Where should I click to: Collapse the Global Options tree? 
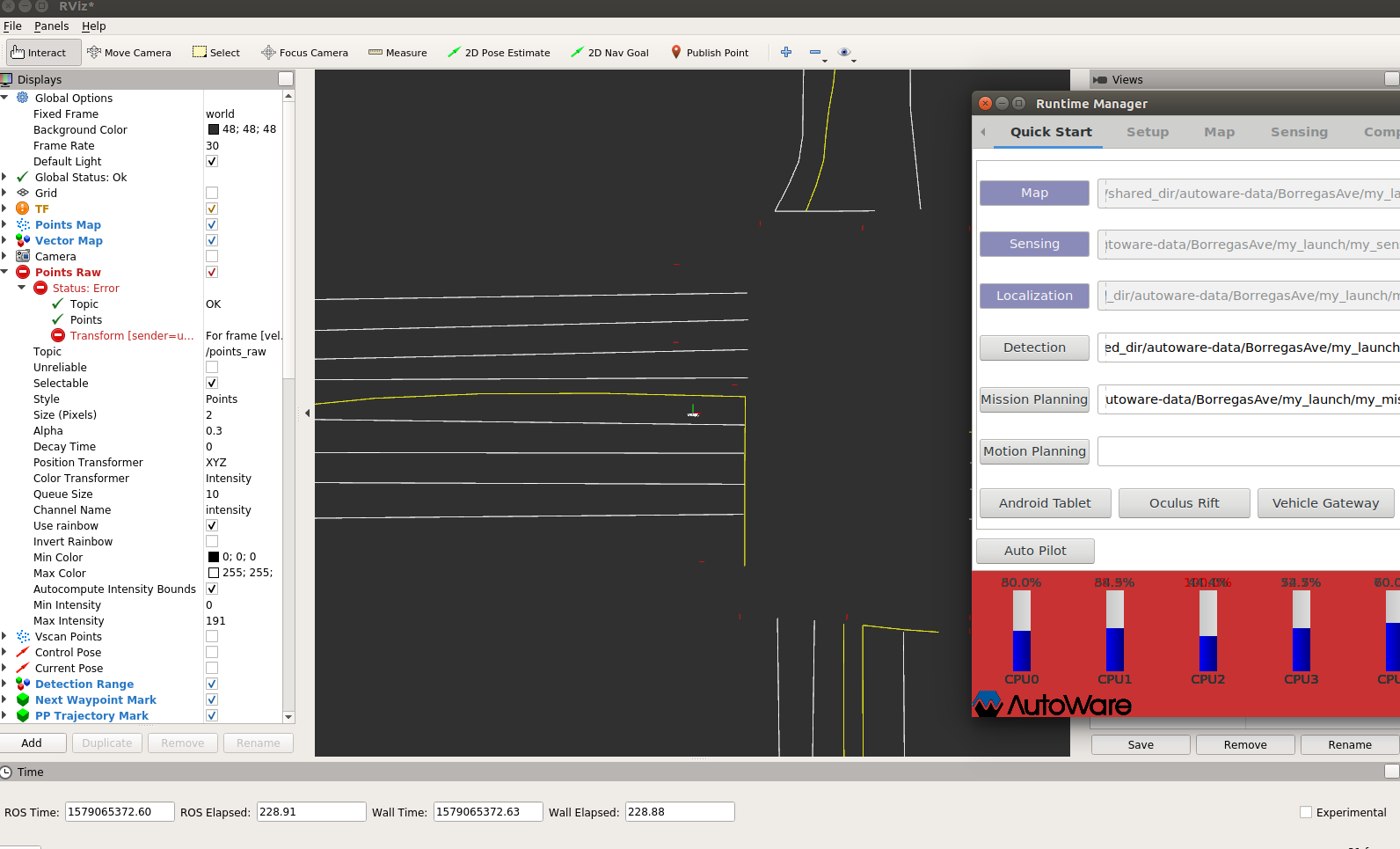pos(5,98)
